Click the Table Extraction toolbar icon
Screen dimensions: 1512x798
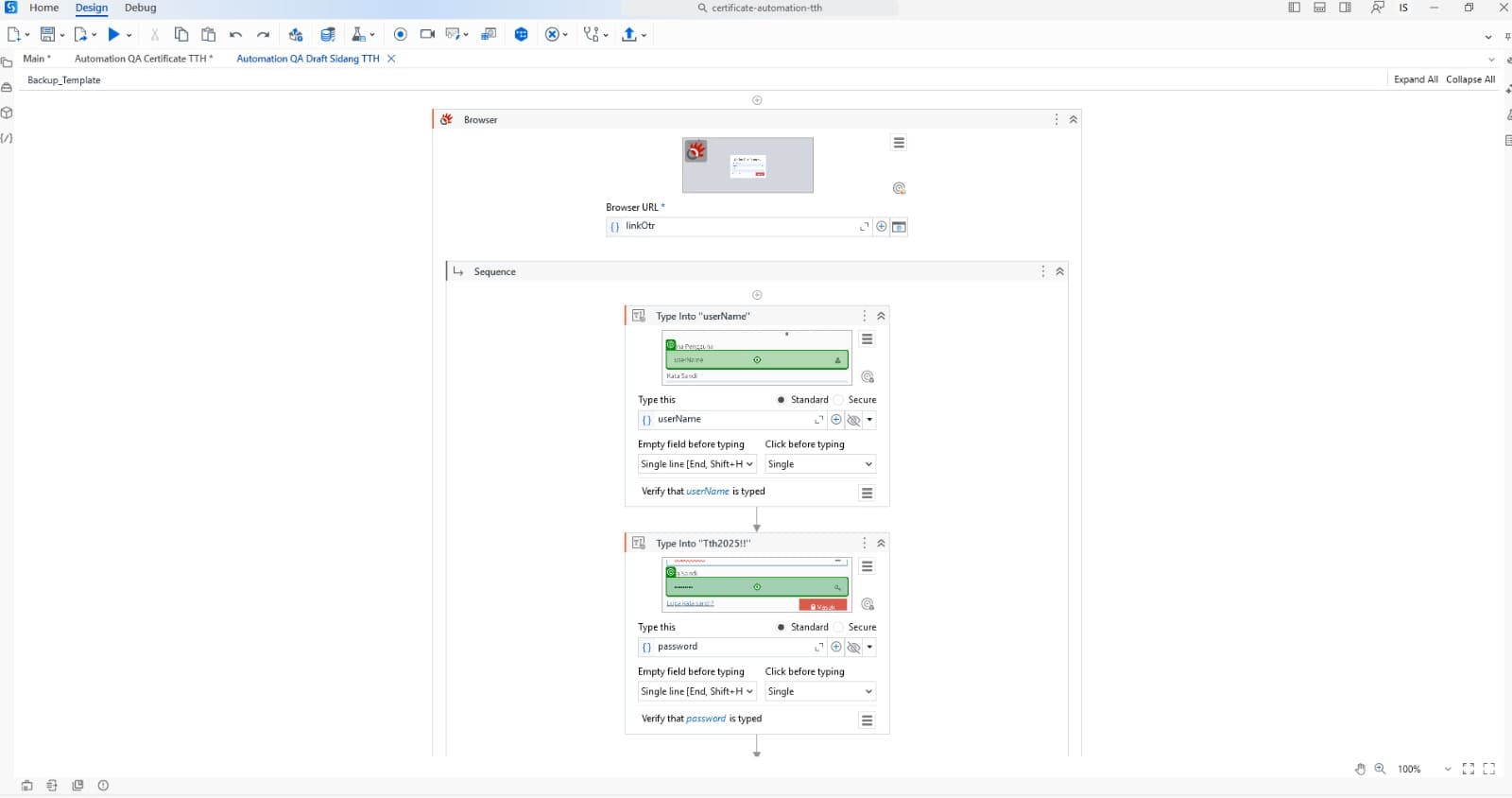(x=454, y=34)
